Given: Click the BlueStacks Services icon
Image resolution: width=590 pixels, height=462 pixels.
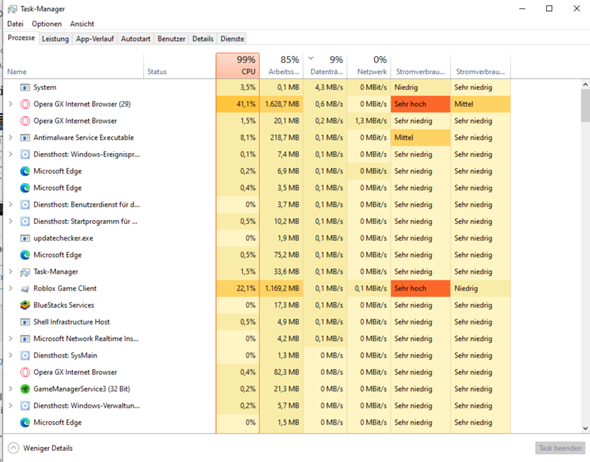Looking at the screenshot, I should 25,305.
